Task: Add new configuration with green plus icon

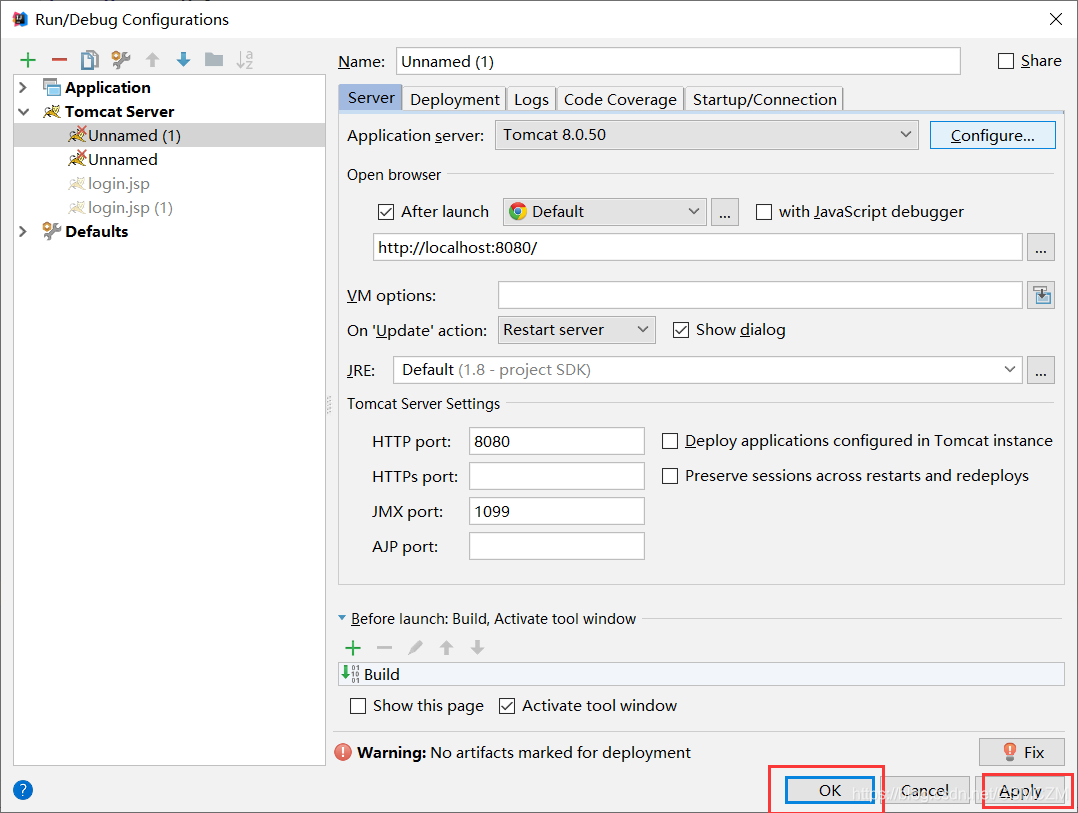Action: [x=28, y=60]
